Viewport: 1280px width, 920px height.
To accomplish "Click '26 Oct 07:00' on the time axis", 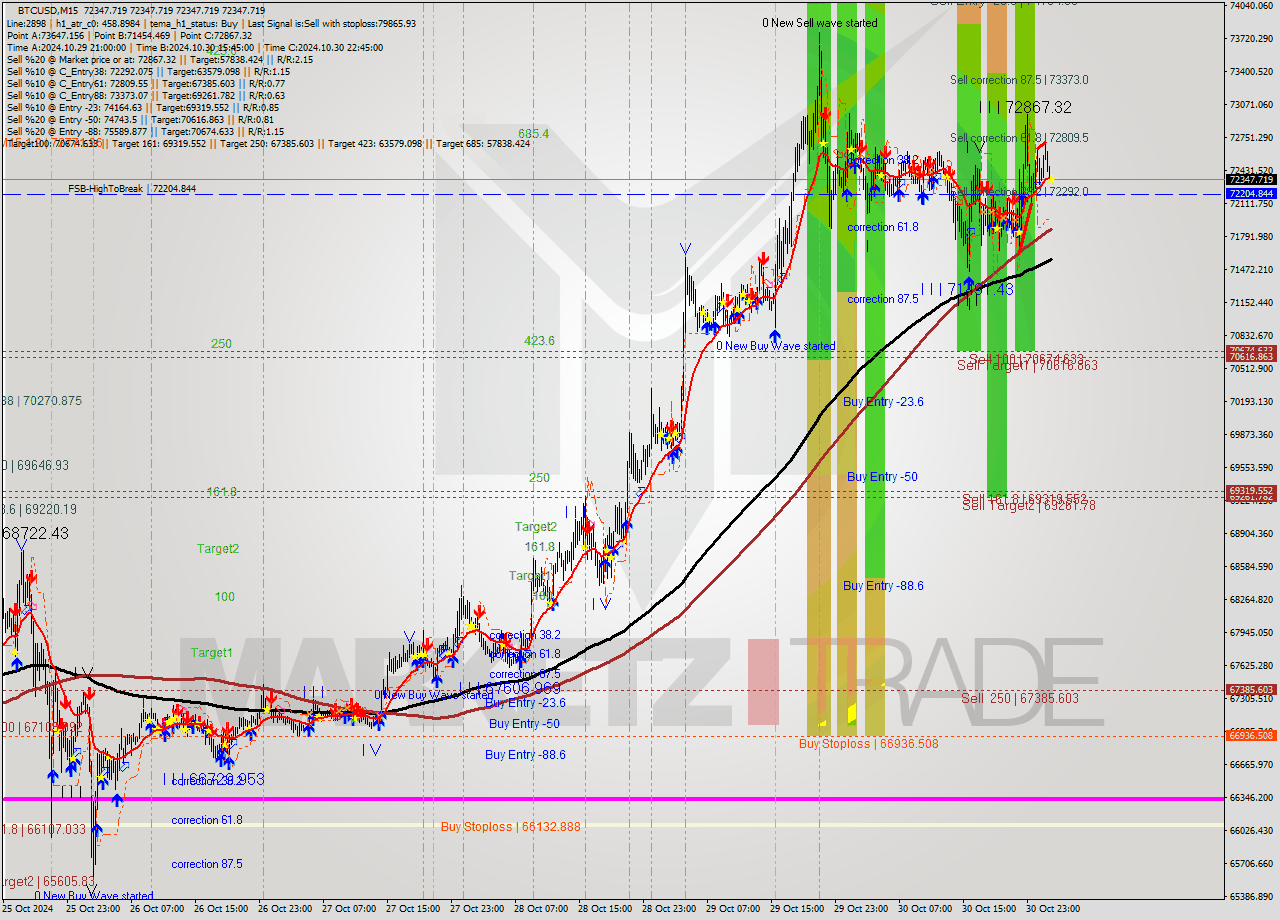I will tap(155, 909).
